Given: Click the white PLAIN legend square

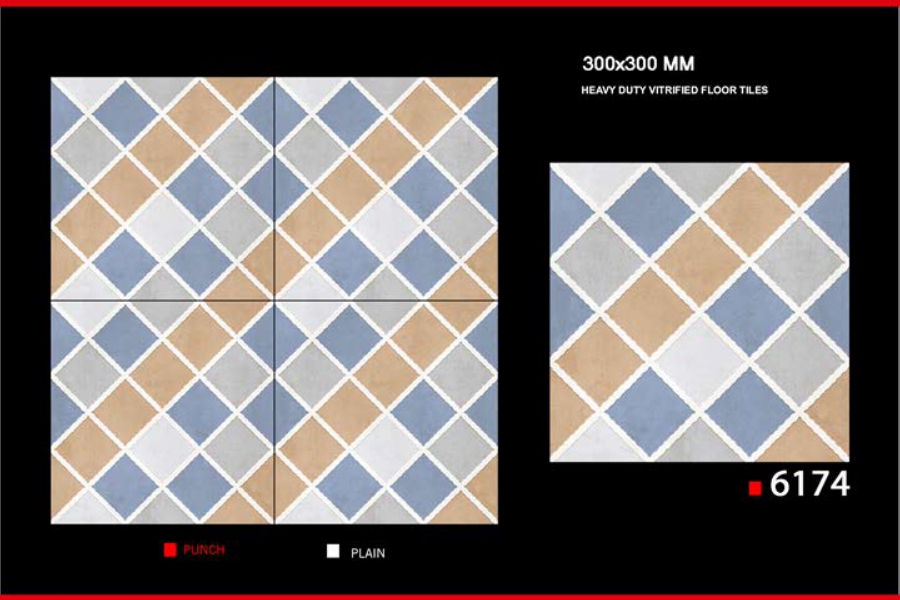Looking at the screenshot, I should 333,551.
